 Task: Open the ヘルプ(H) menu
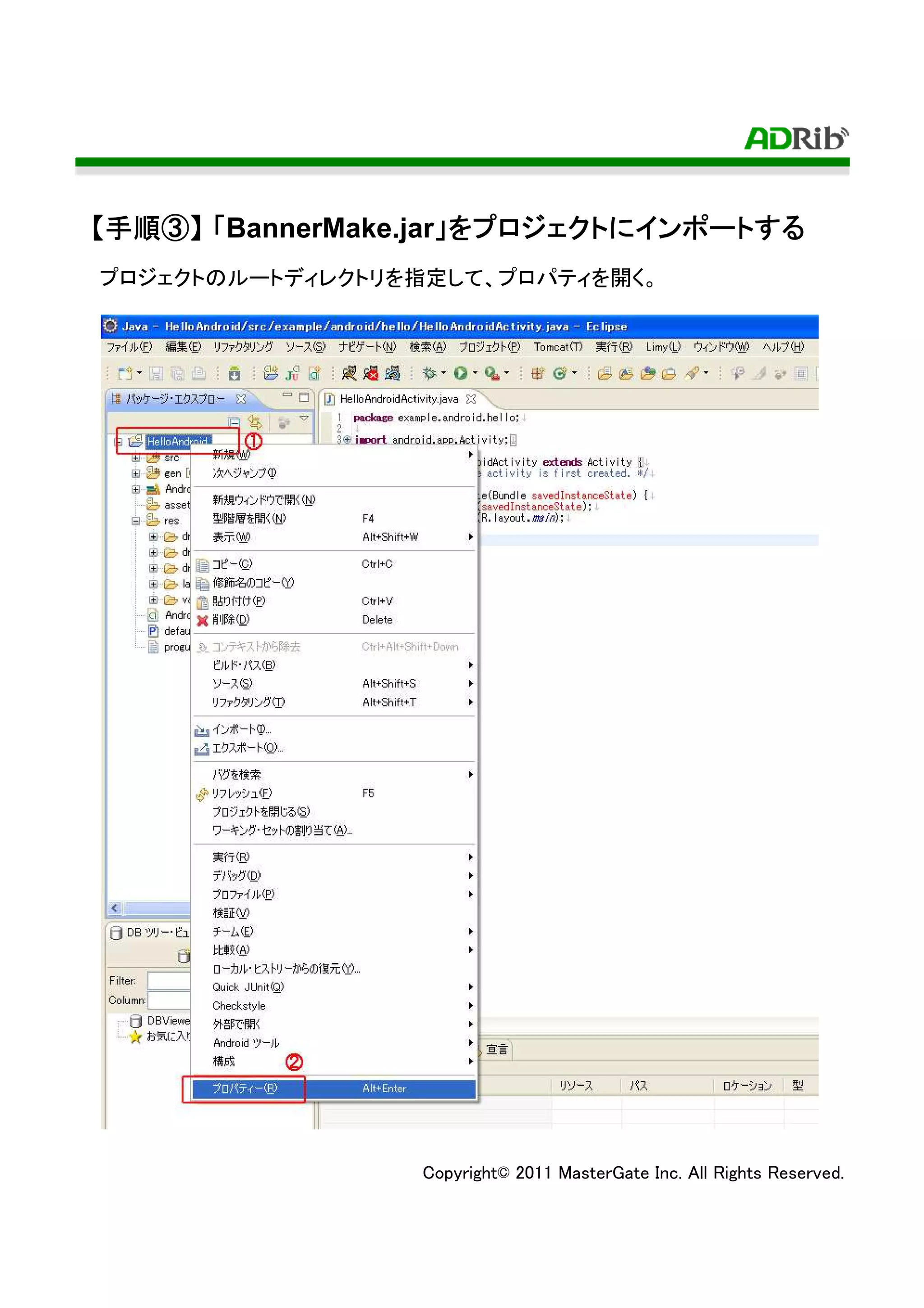tap(783, 347)
